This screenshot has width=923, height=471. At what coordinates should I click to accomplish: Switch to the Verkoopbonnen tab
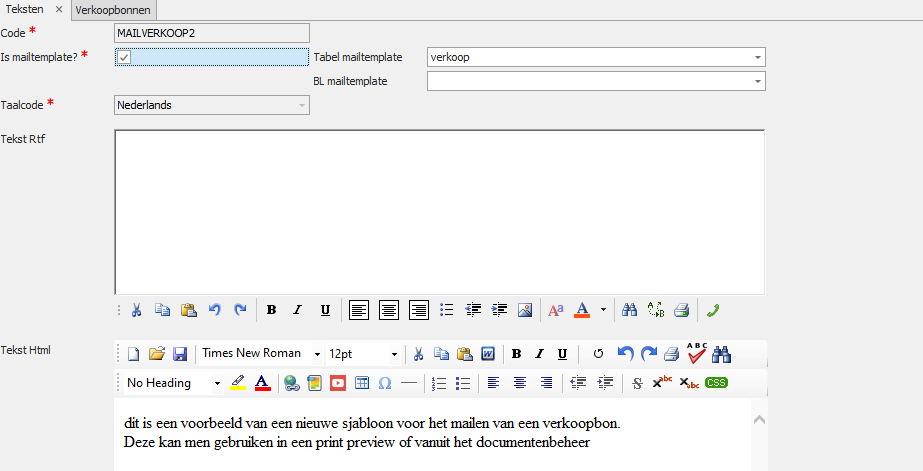[114, 9]
